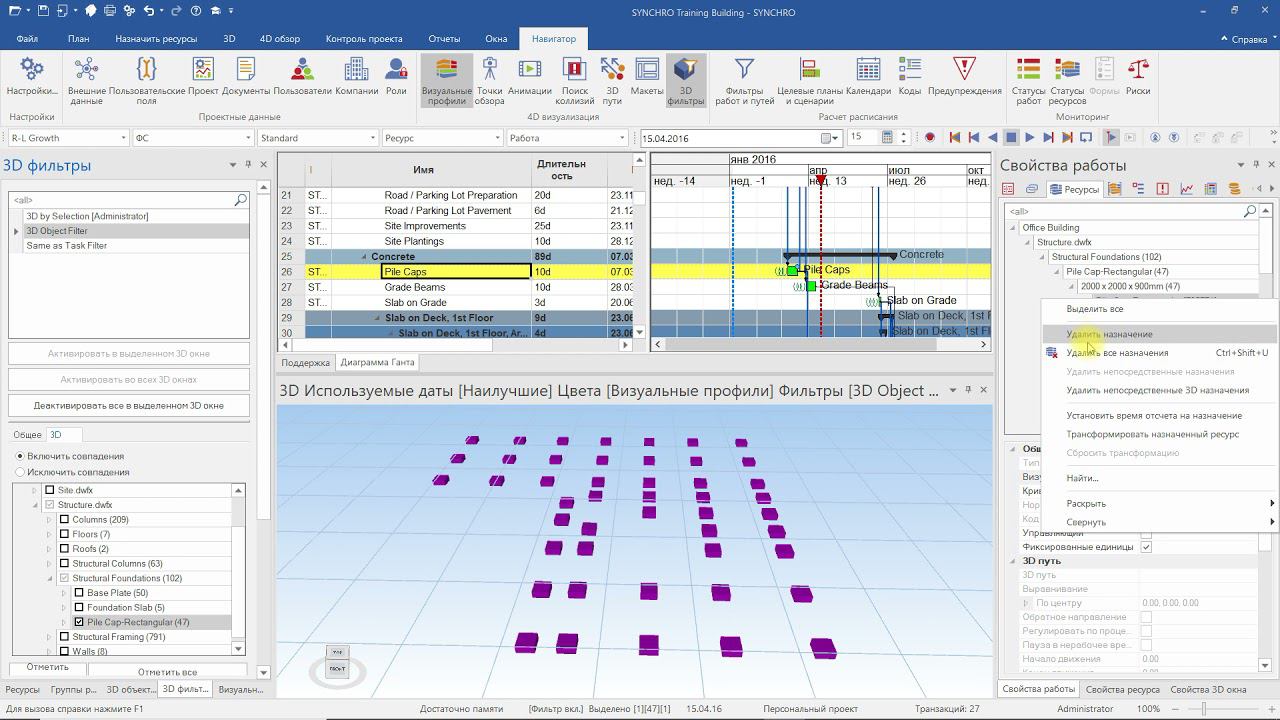Open Пользовательские поля
This screenshot has width=1280, height=720.
click(147, 80)
